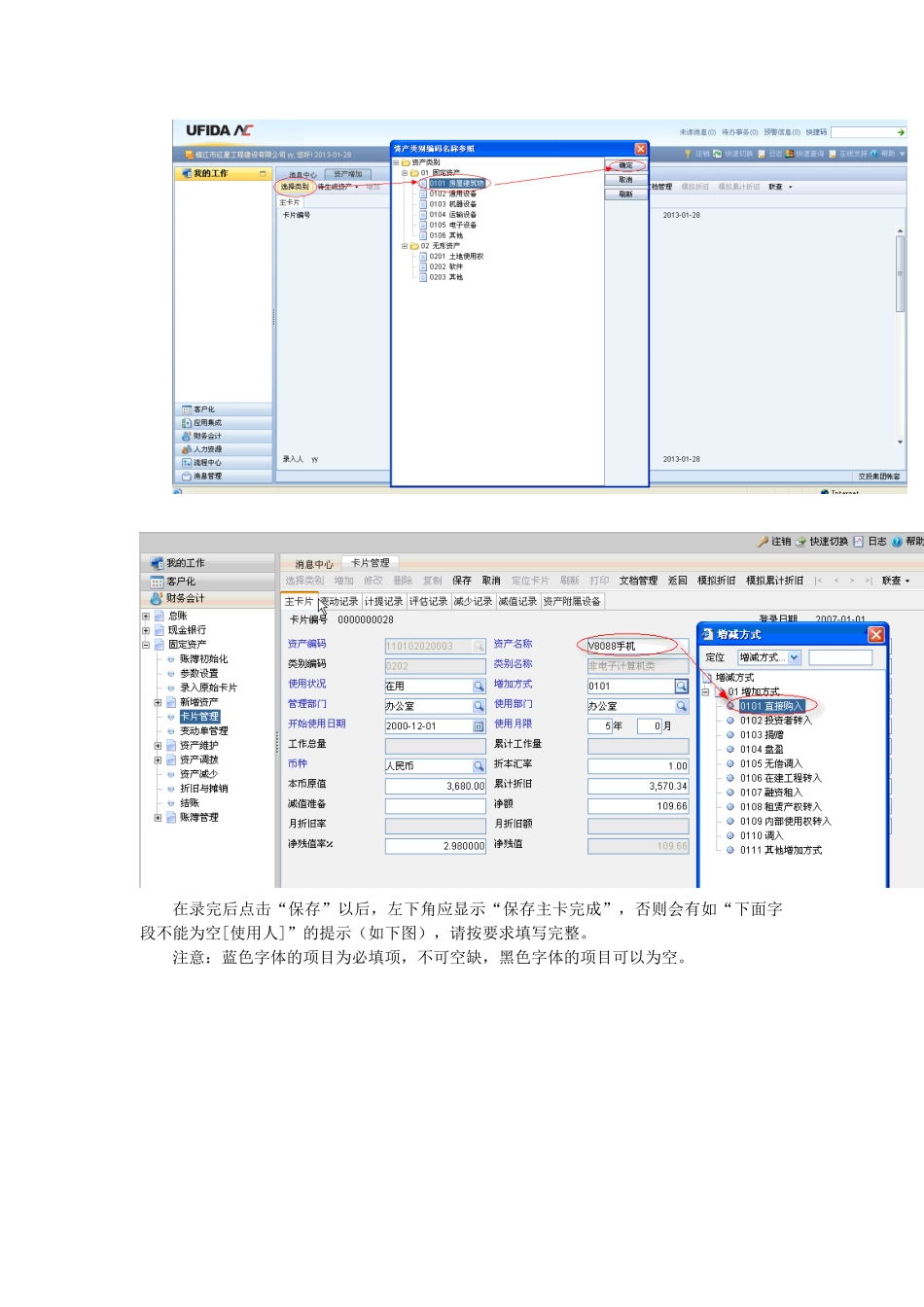Image resolution: width=924 pixels, height=1307 pixels.
Task: Select 0105 电子设备 in category tree
Action: pos(453,225)
